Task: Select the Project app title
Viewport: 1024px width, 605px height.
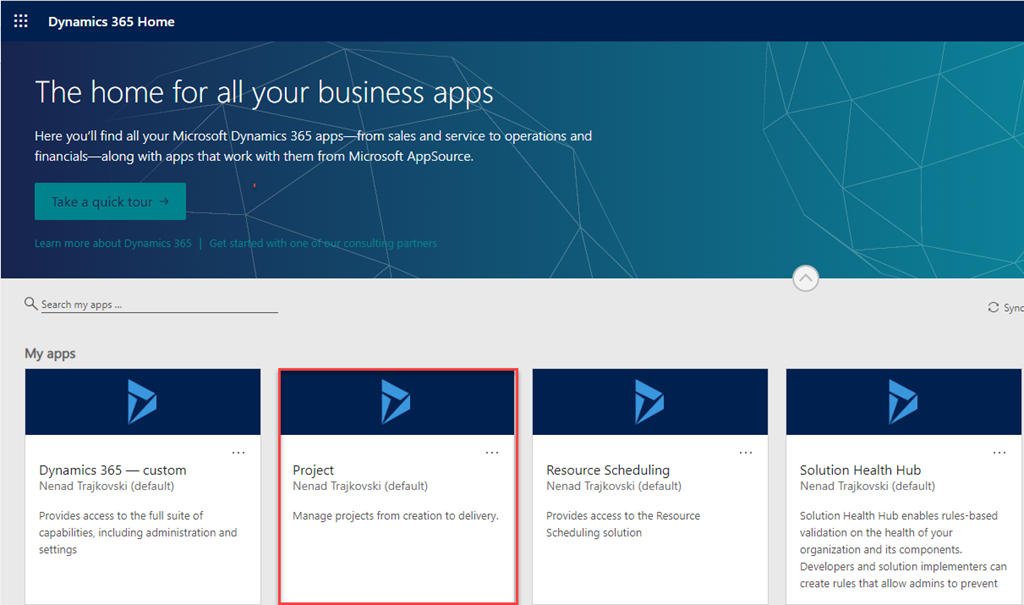Action: coord(313,470)
